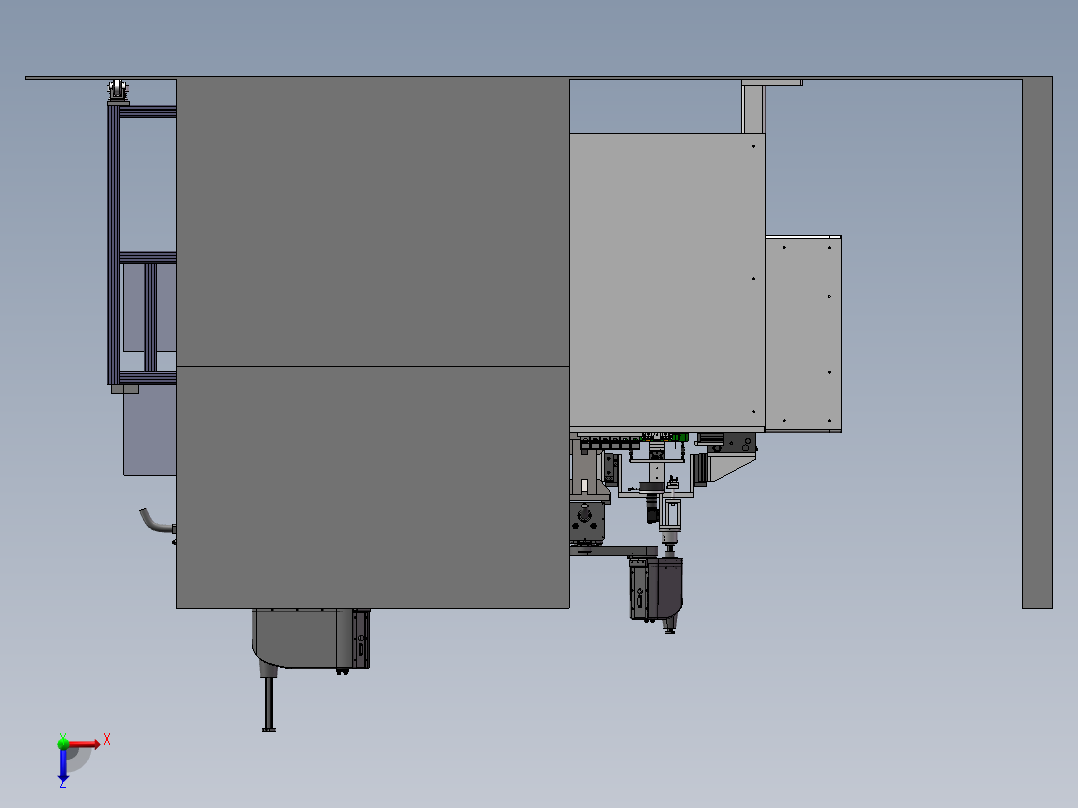The image size is (1078, 808).
Task: Select the caster wheel atop the blue frame
Action: 118,91
